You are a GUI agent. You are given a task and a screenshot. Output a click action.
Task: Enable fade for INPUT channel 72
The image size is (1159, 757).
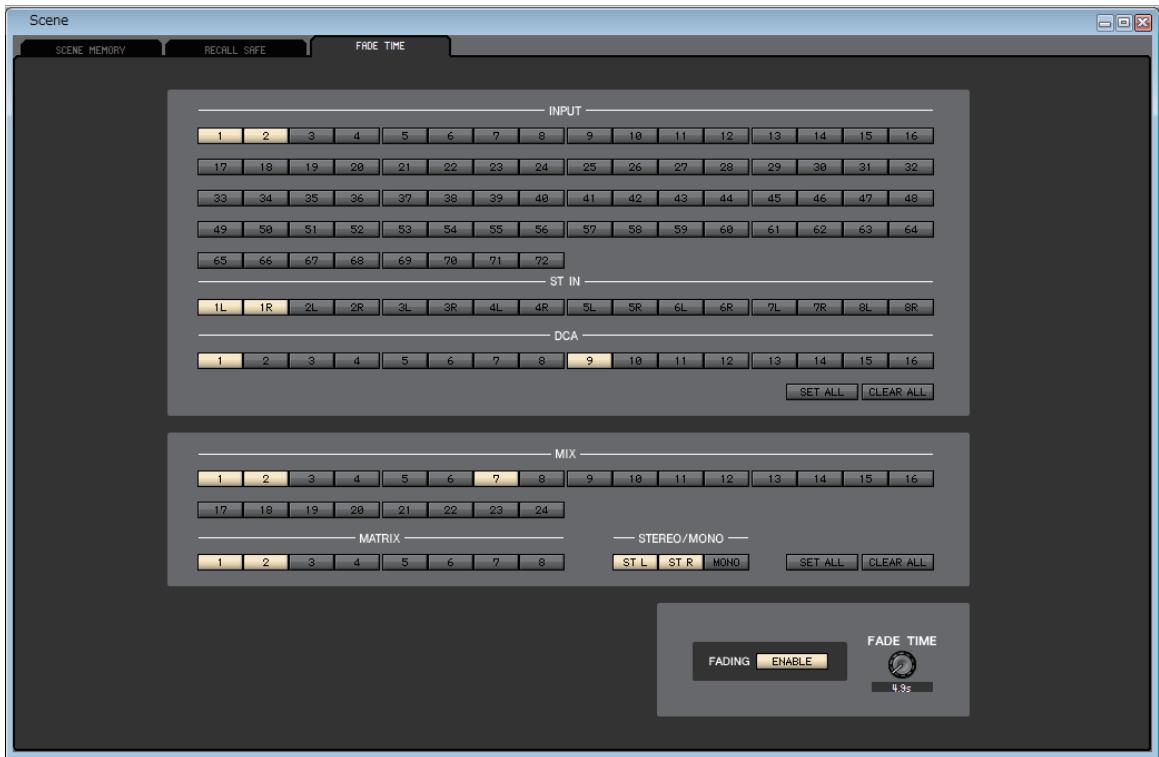(x=542, y=260)
